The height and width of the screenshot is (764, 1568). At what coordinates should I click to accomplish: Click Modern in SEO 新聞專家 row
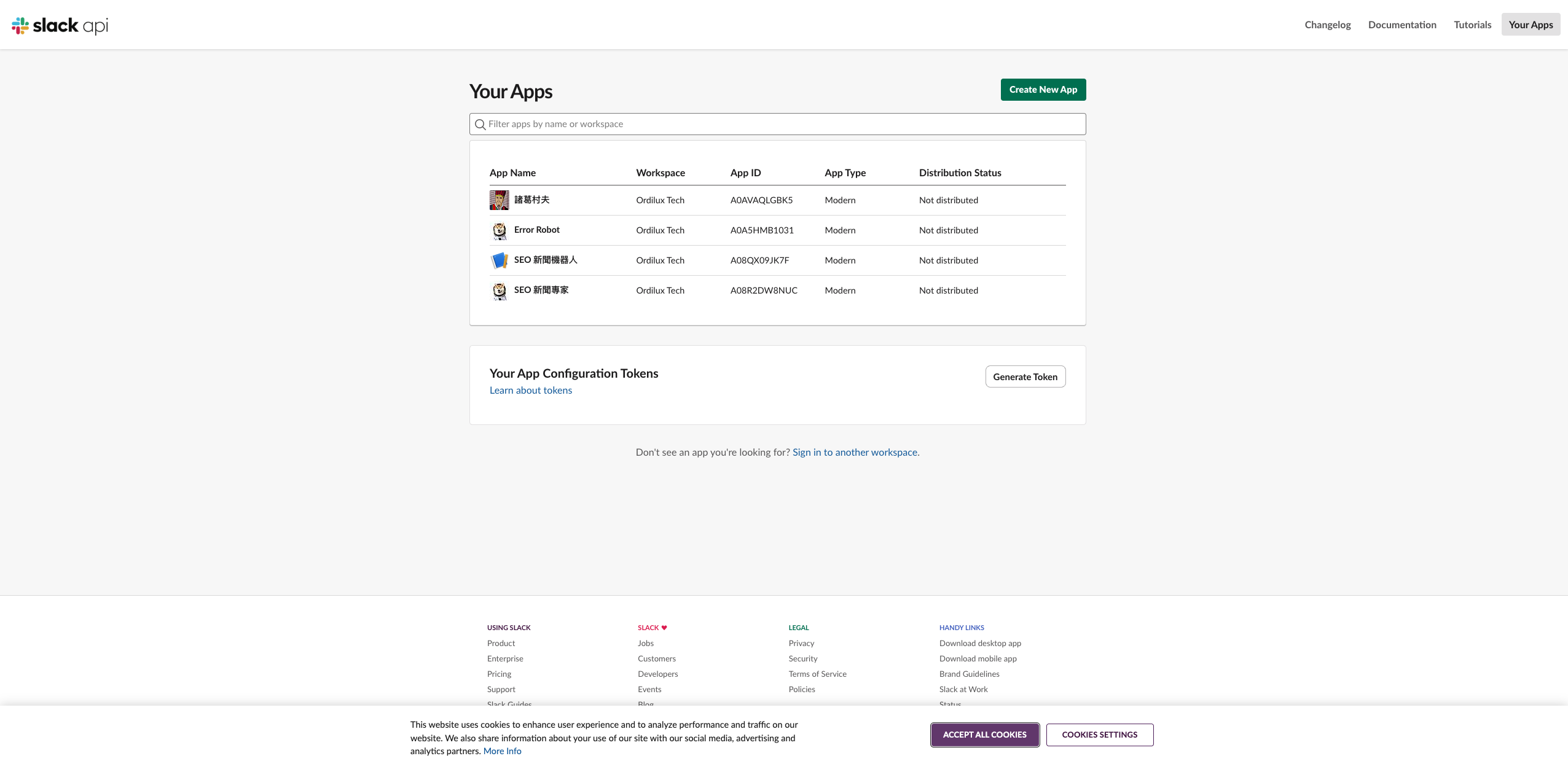pyautogui.click(x=840, y=290)
